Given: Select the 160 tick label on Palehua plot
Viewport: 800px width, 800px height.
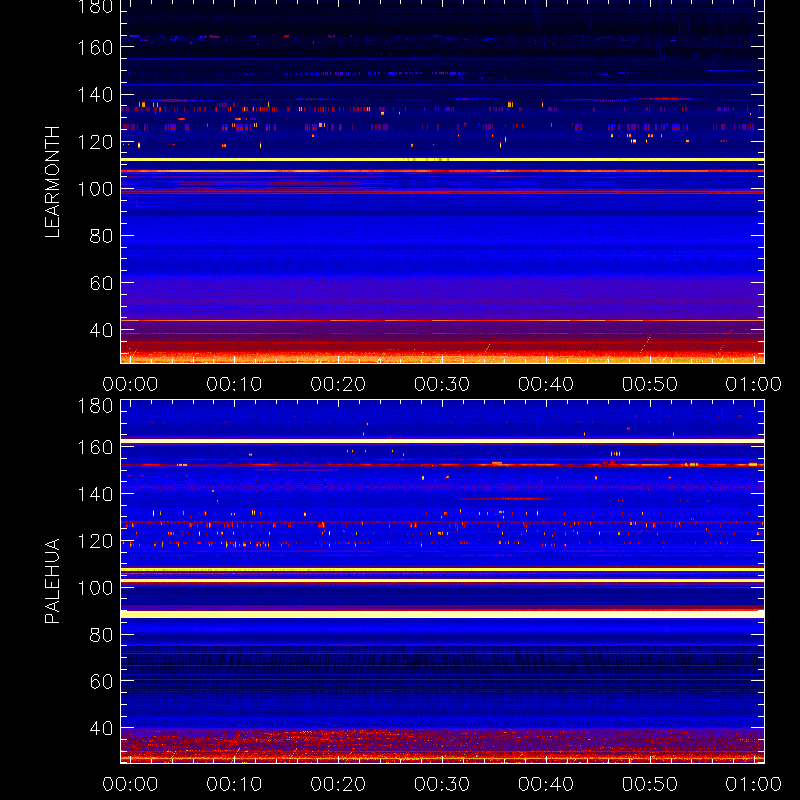Looking at the screenshot, I should [95, 447].
